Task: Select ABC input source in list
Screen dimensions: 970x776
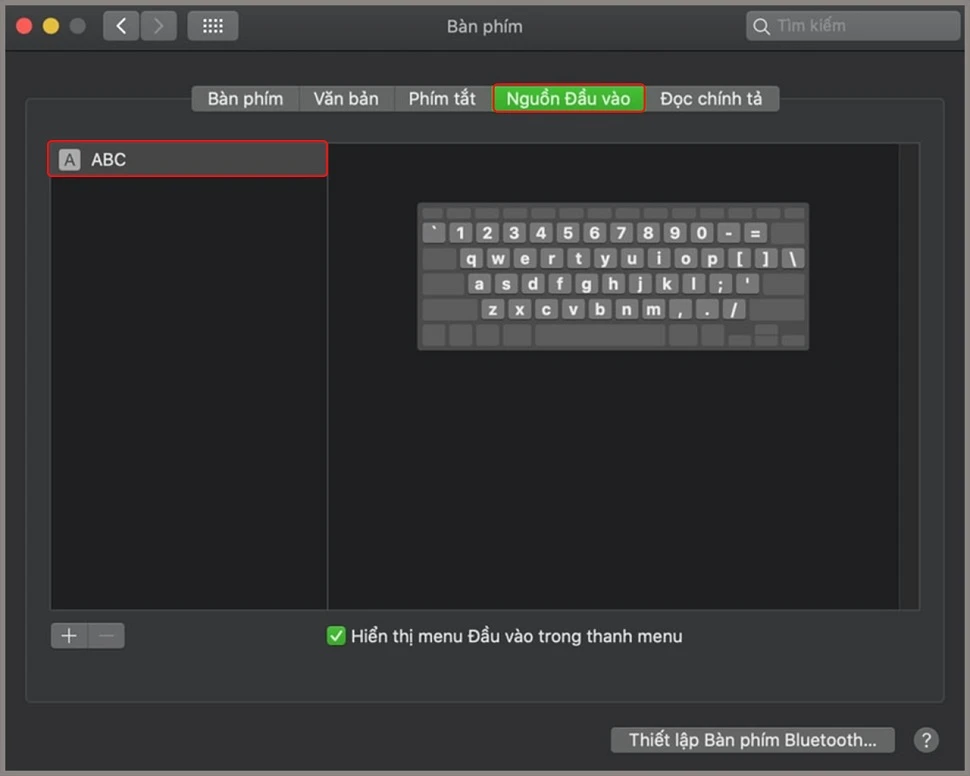Action: click(188, 159)
